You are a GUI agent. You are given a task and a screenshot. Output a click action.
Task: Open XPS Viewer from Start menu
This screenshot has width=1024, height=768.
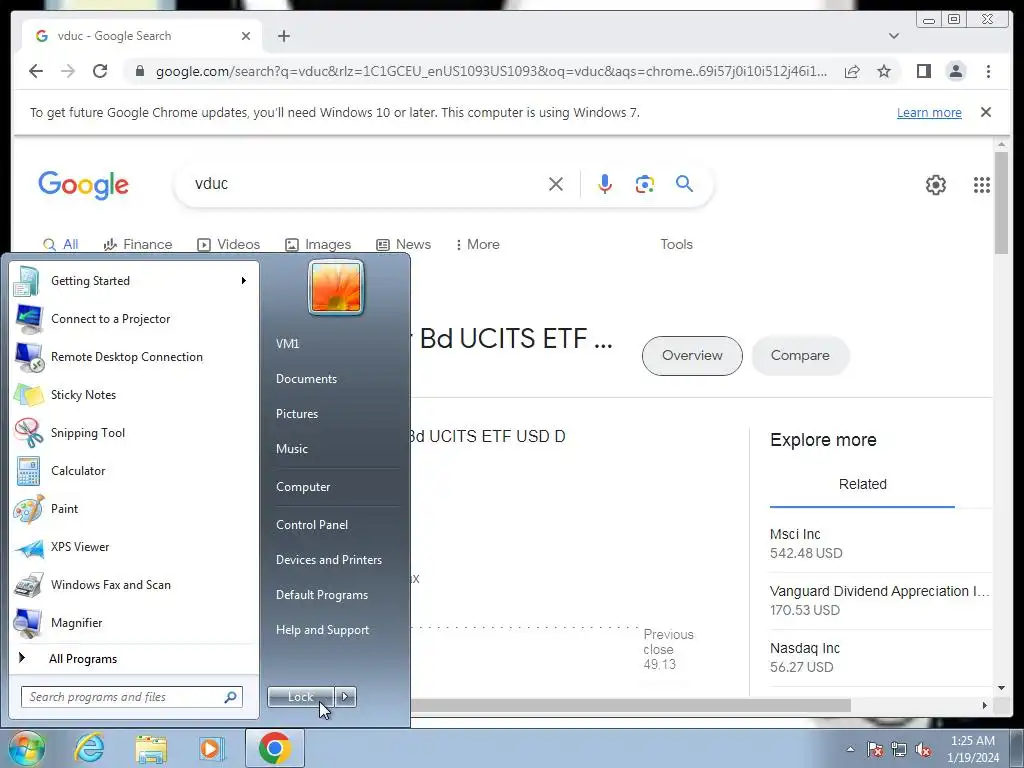(134, 547)
